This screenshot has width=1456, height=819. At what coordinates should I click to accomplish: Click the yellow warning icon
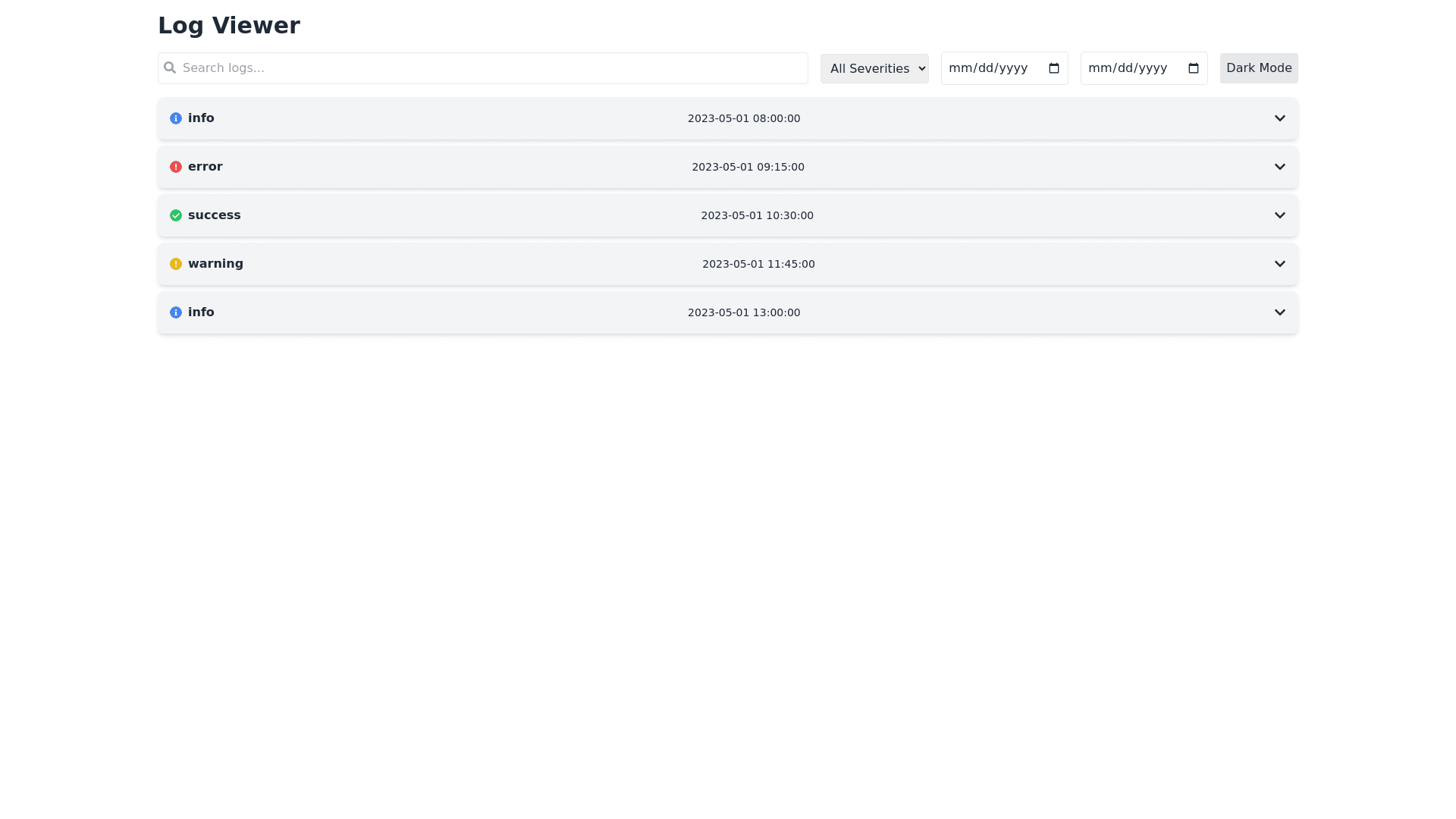[x=176, y=264]
